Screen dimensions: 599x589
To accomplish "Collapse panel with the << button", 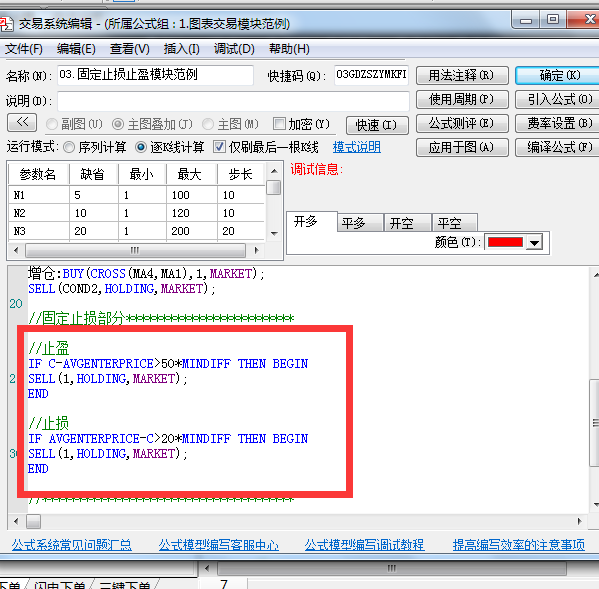I will point(22,123).
